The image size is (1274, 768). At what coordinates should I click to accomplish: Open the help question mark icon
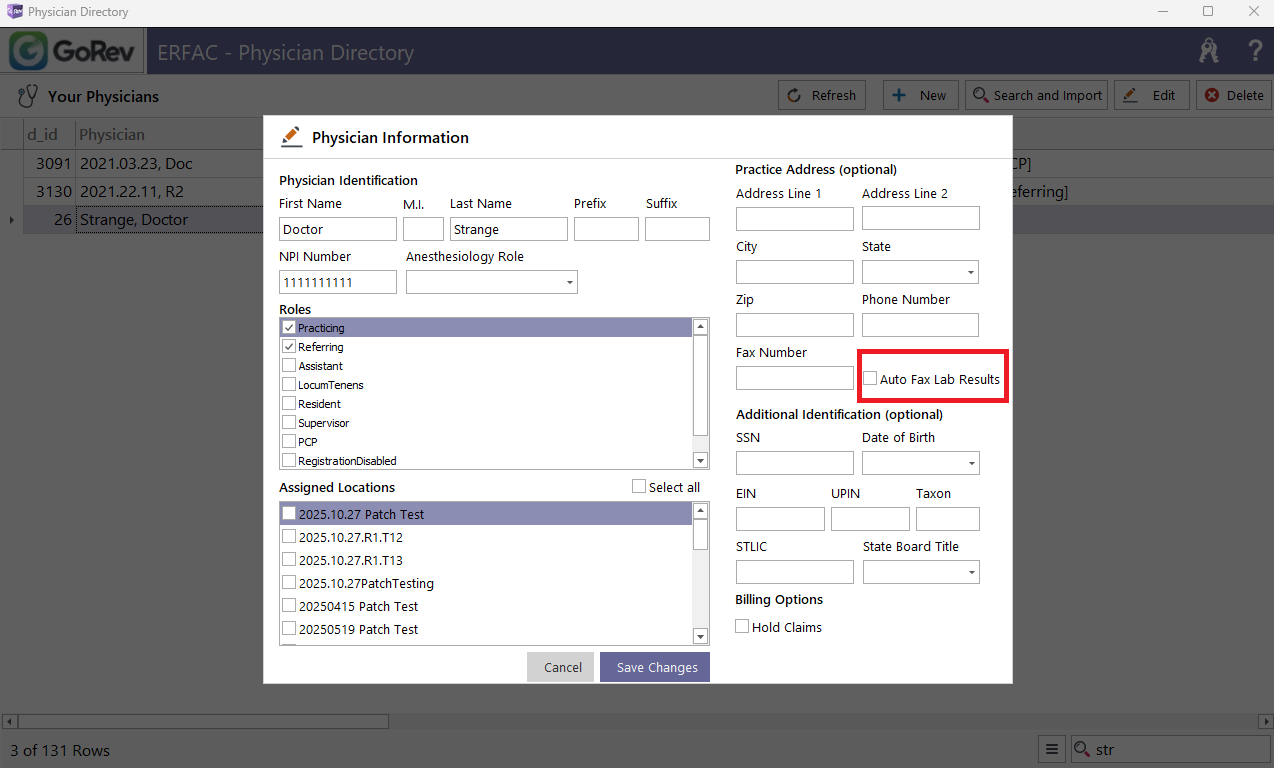point(1255,51)
